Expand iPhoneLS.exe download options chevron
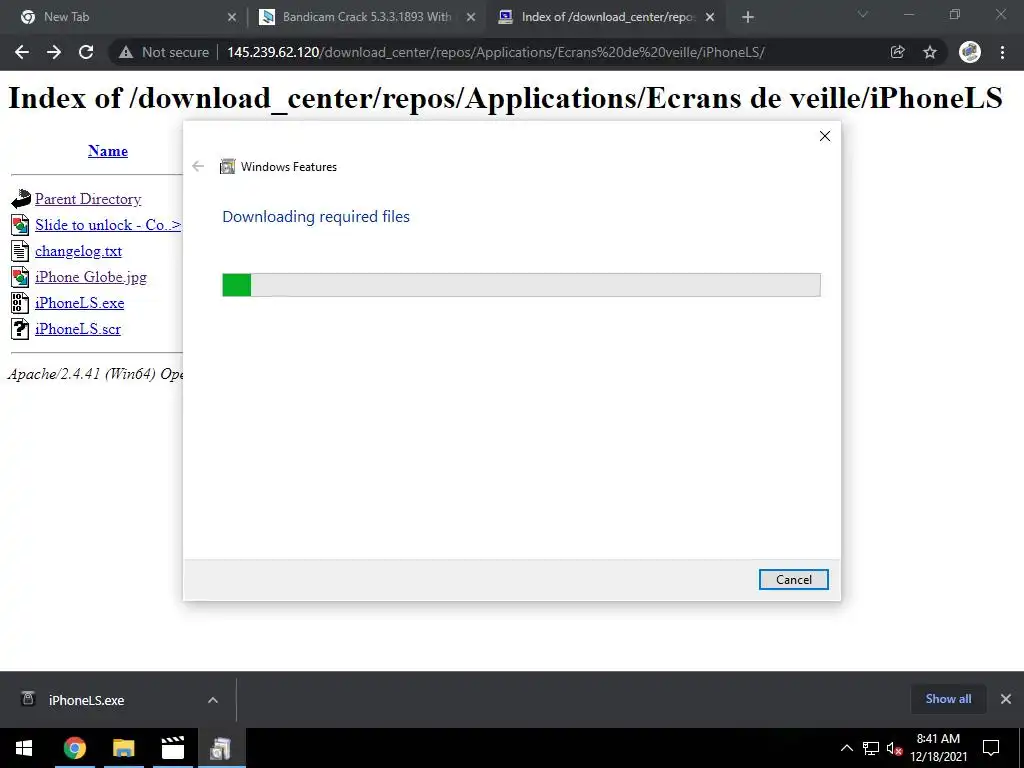The height and width of the screenshot is (768, 1024). click(213, 700)
